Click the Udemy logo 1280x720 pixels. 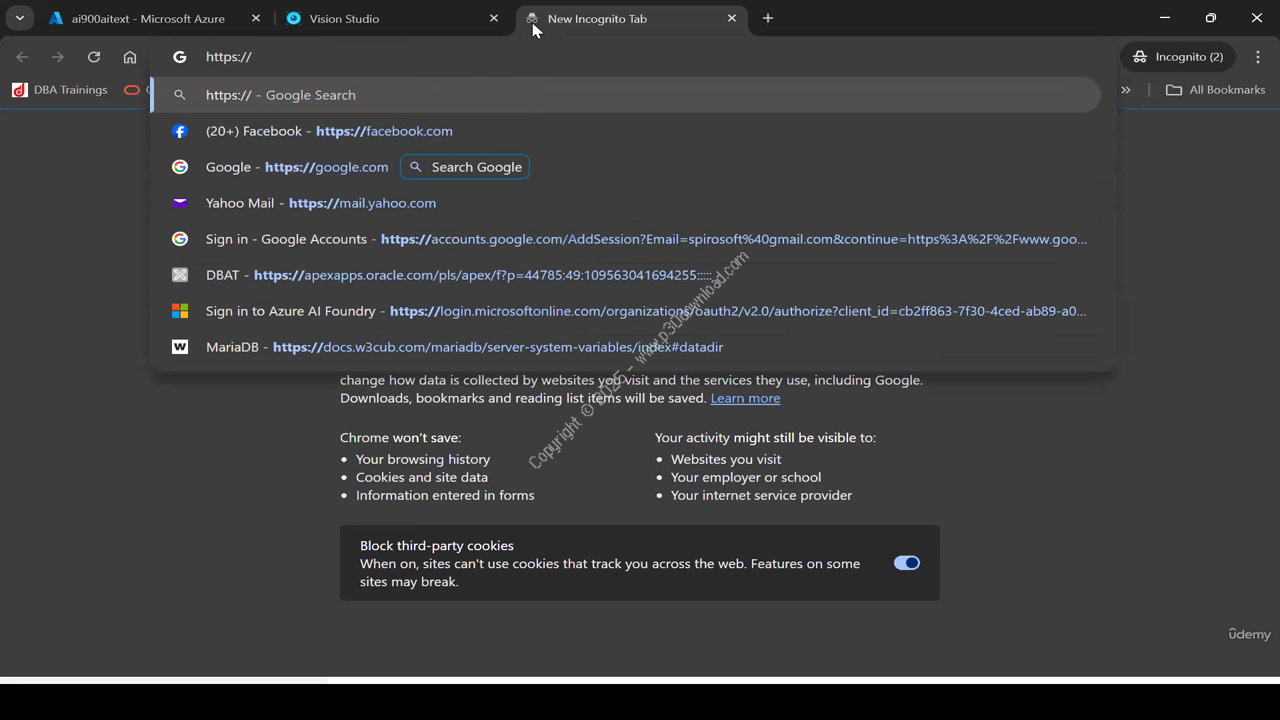(x=1249, y=634)
